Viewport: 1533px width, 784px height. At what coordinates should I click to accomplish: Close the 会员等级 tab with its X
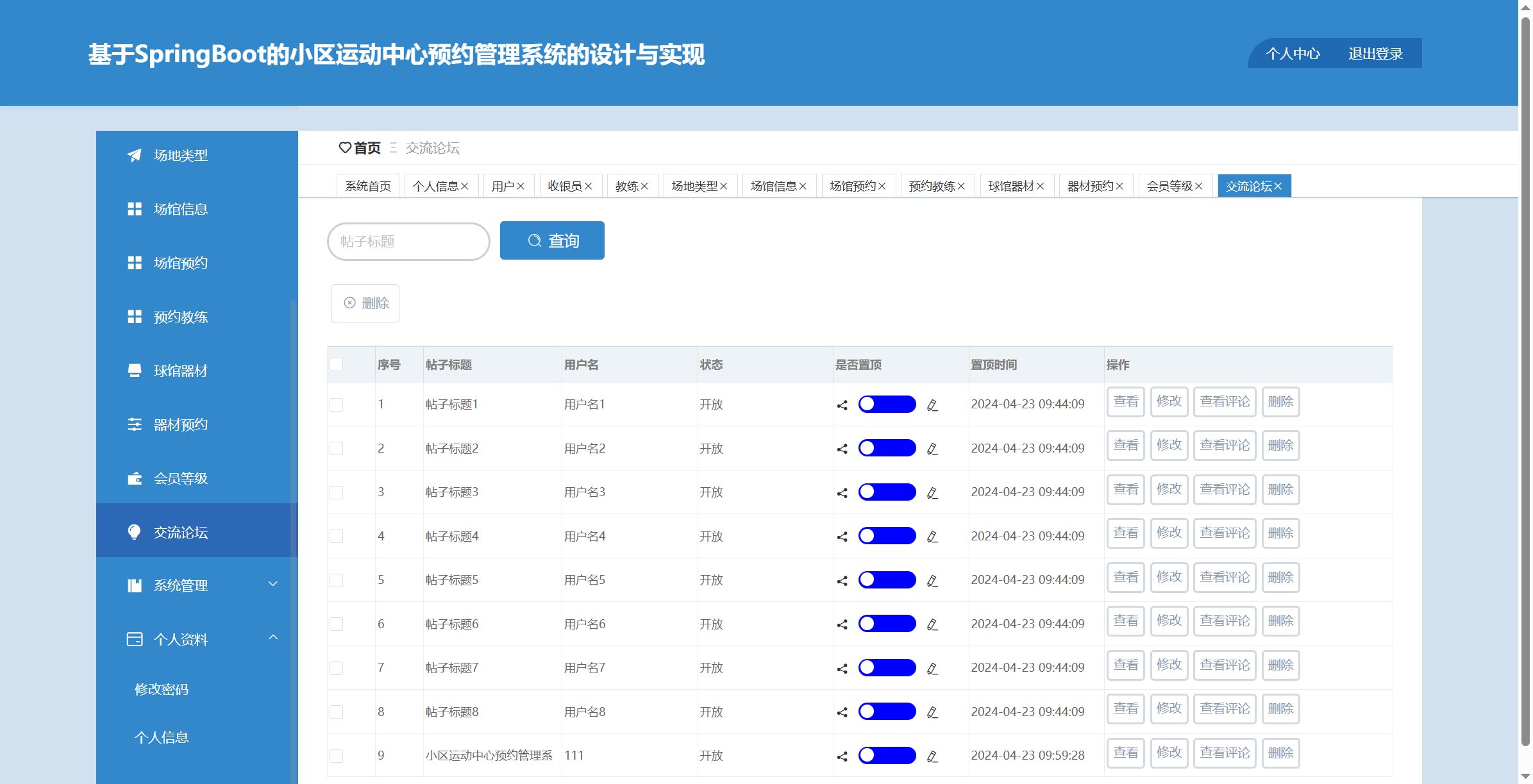[x=1198, y=186]
